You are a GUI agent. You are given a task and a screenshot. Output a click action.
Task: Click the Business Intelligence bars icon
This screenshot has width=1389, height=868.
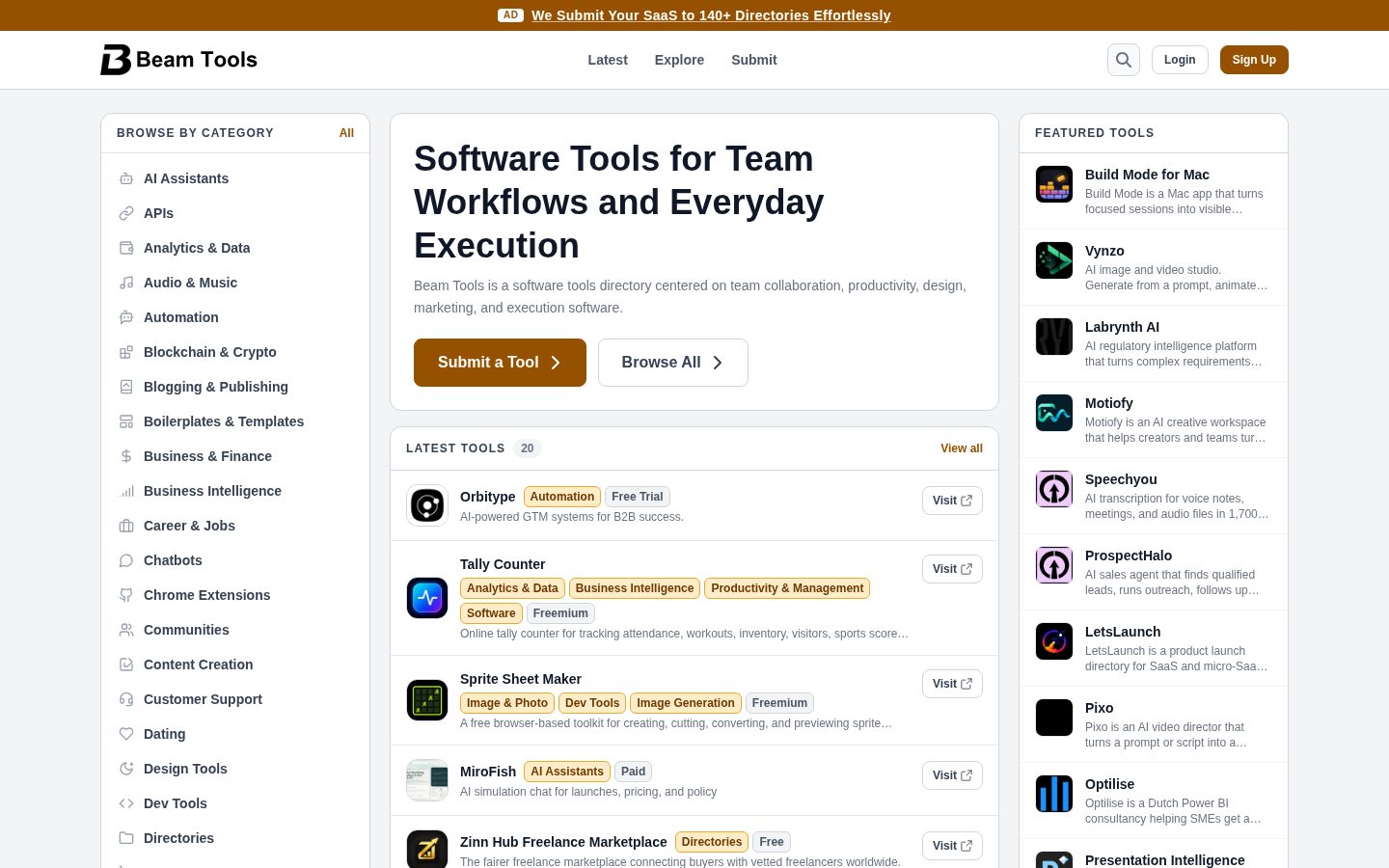click(126, 491)
